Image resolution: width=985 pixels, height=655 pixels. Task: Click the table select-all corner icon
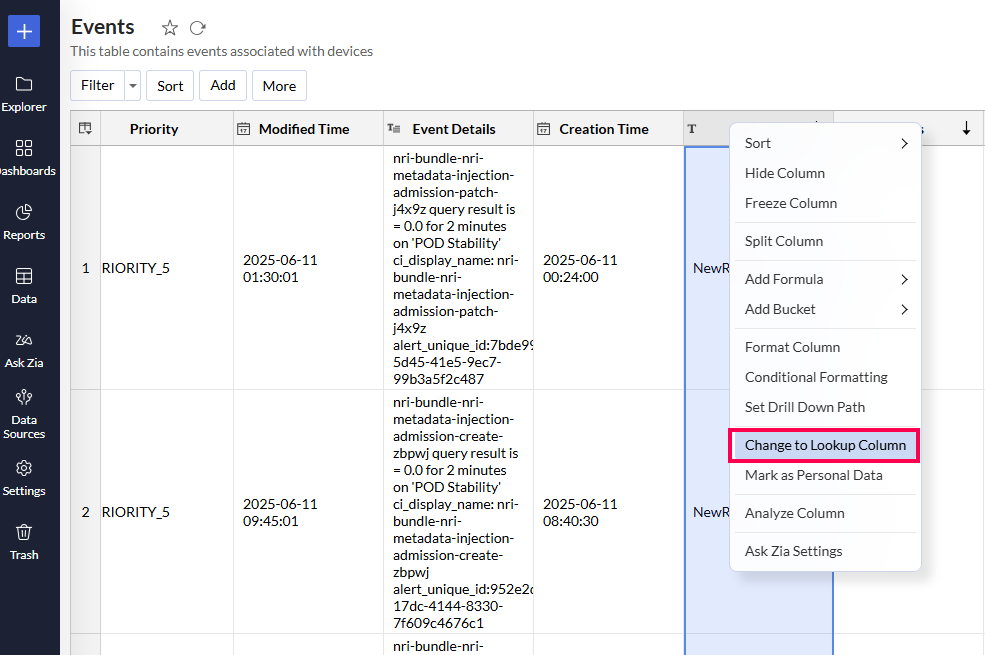(85, 128)
